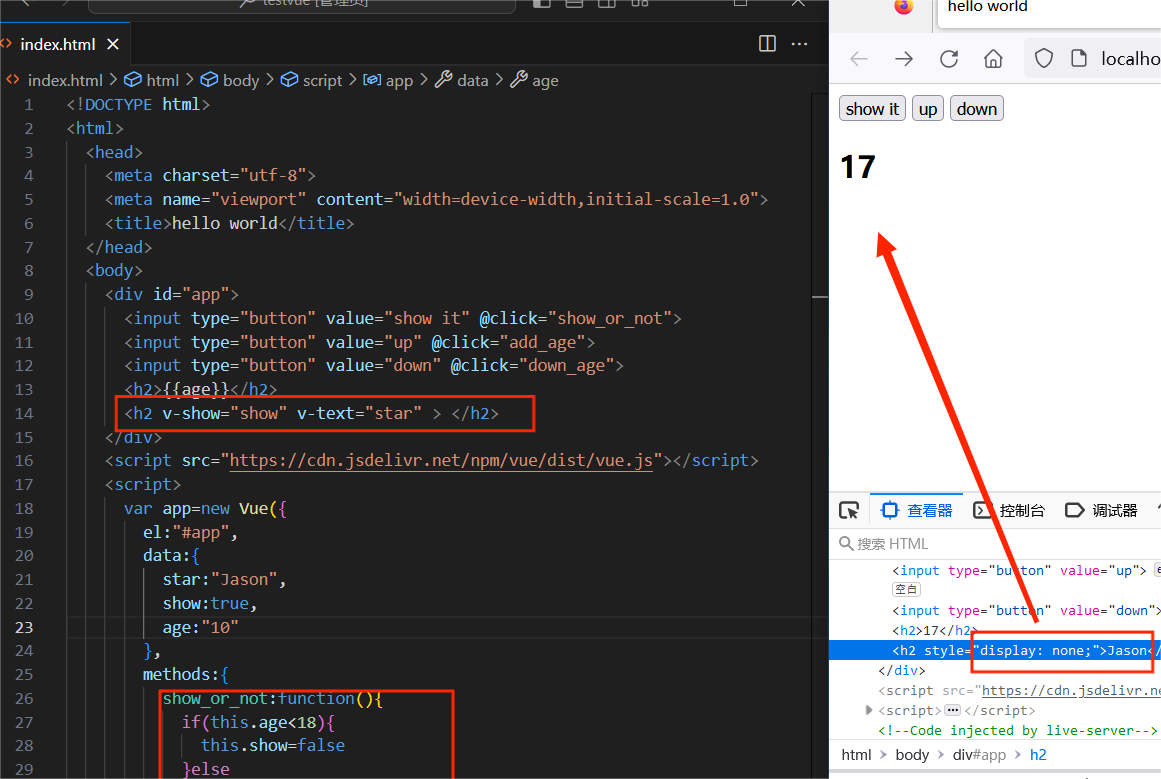The image size is (1161, 779).
Task: Switch to the 调试器 debugger tab
Action: pos(1102,510)
